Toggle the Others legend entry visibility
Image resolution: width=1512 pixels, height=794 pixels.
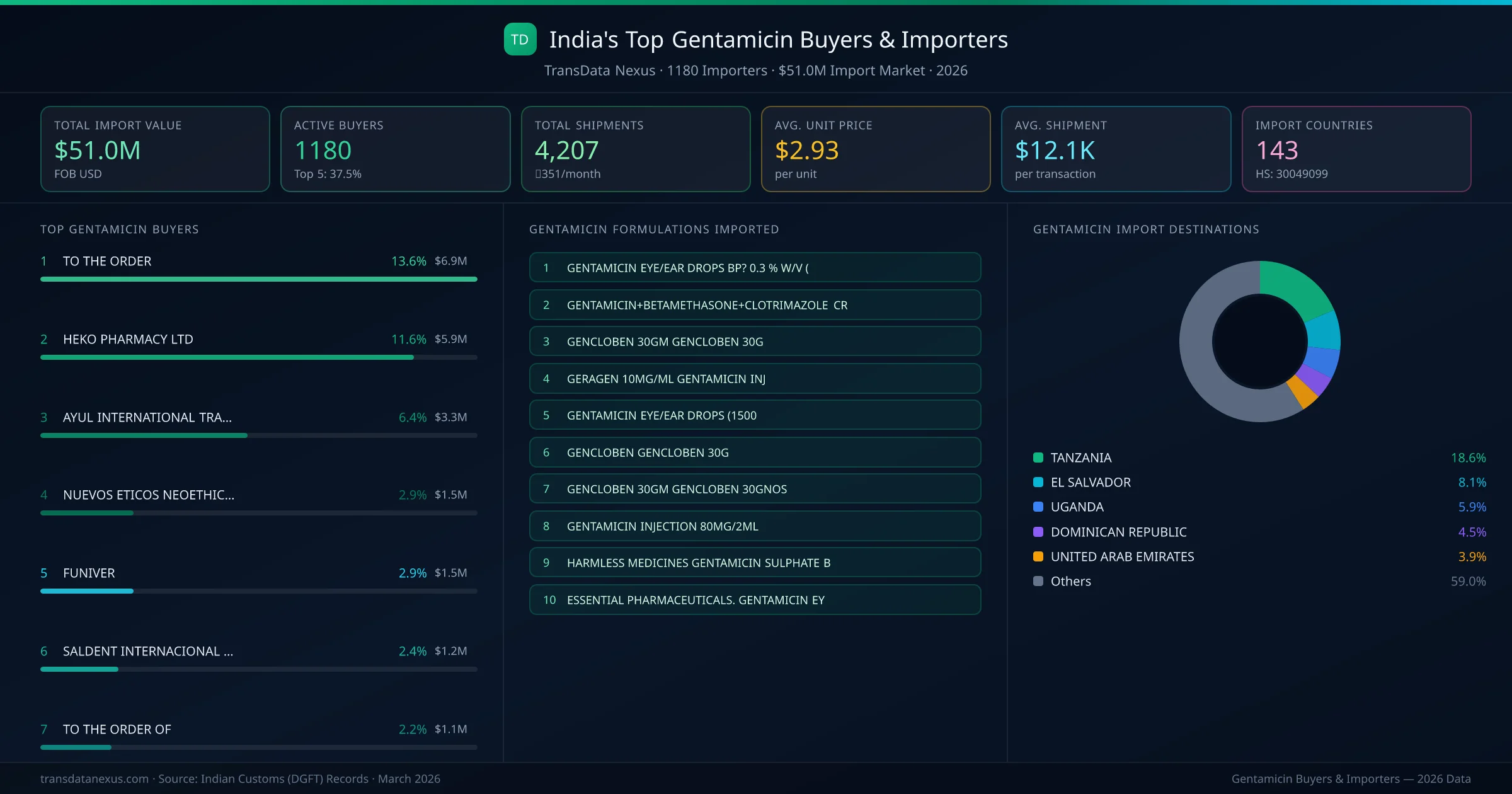[x=1070, y=581]
